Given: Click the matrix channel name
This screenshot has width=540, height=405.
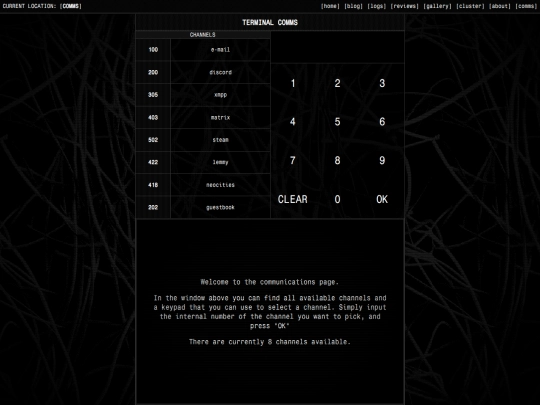Looking at the screenshot, I should click(220, 117).
